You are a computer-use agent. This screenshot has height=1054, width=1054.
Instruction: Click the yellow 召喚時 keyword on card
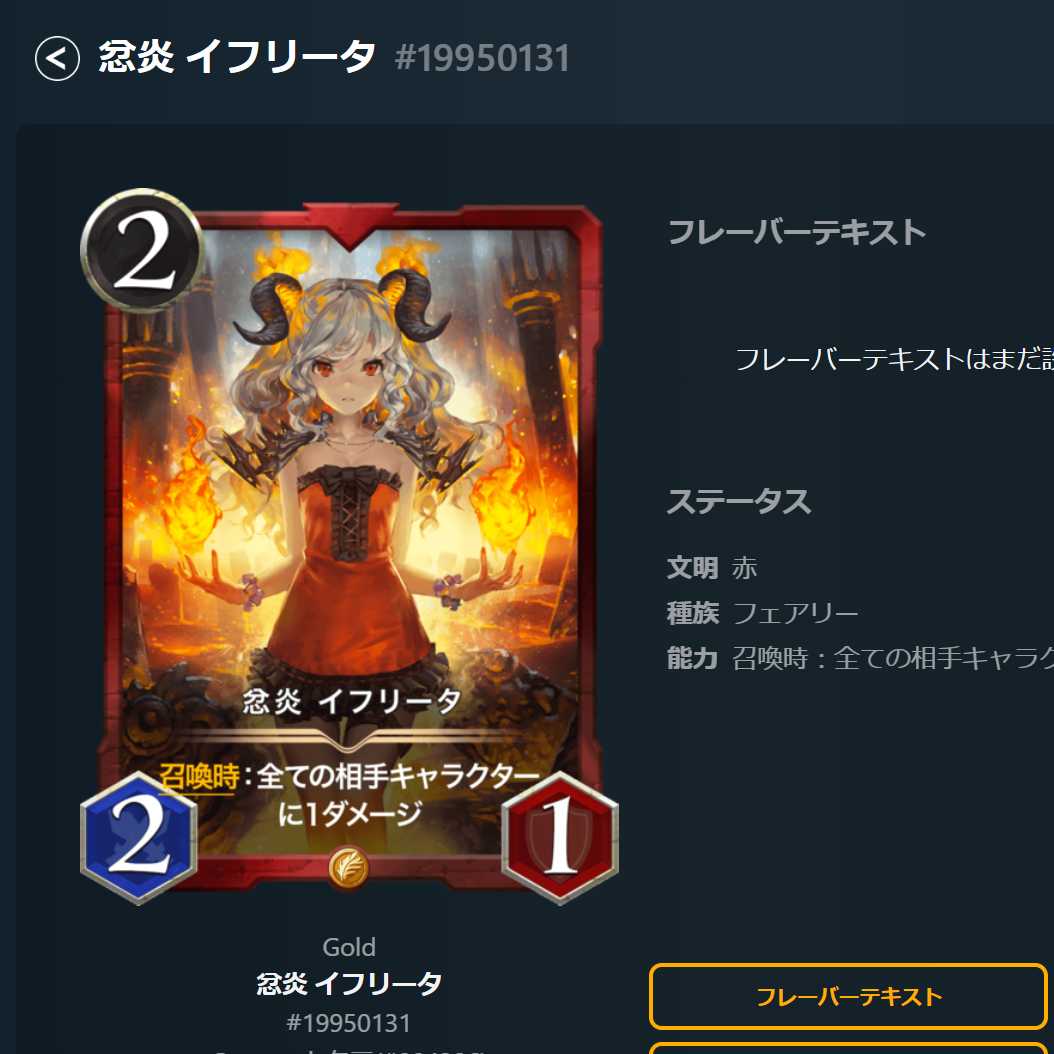tap(199, 776)
